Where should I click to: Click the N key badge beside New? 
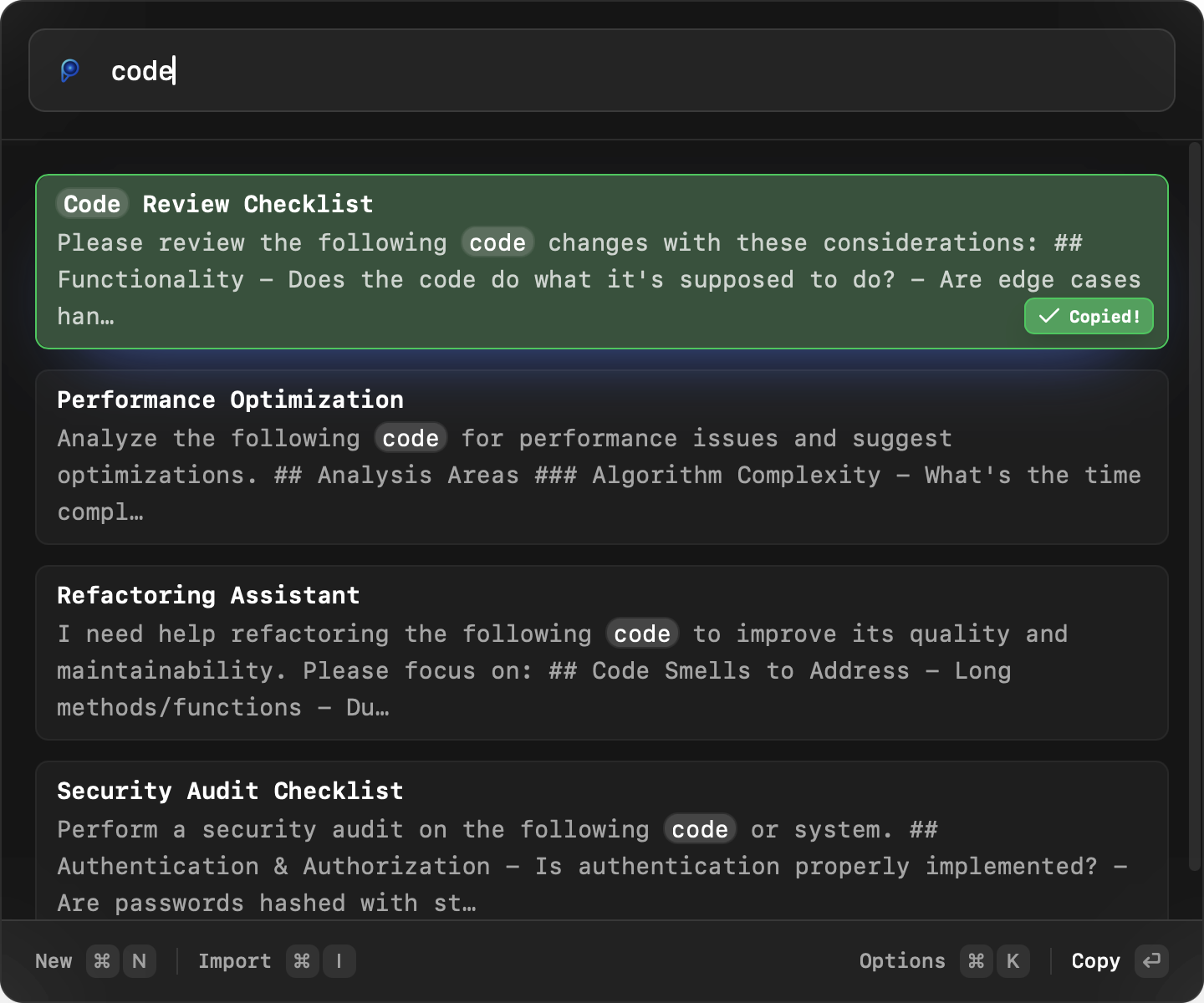coord(139,961)
